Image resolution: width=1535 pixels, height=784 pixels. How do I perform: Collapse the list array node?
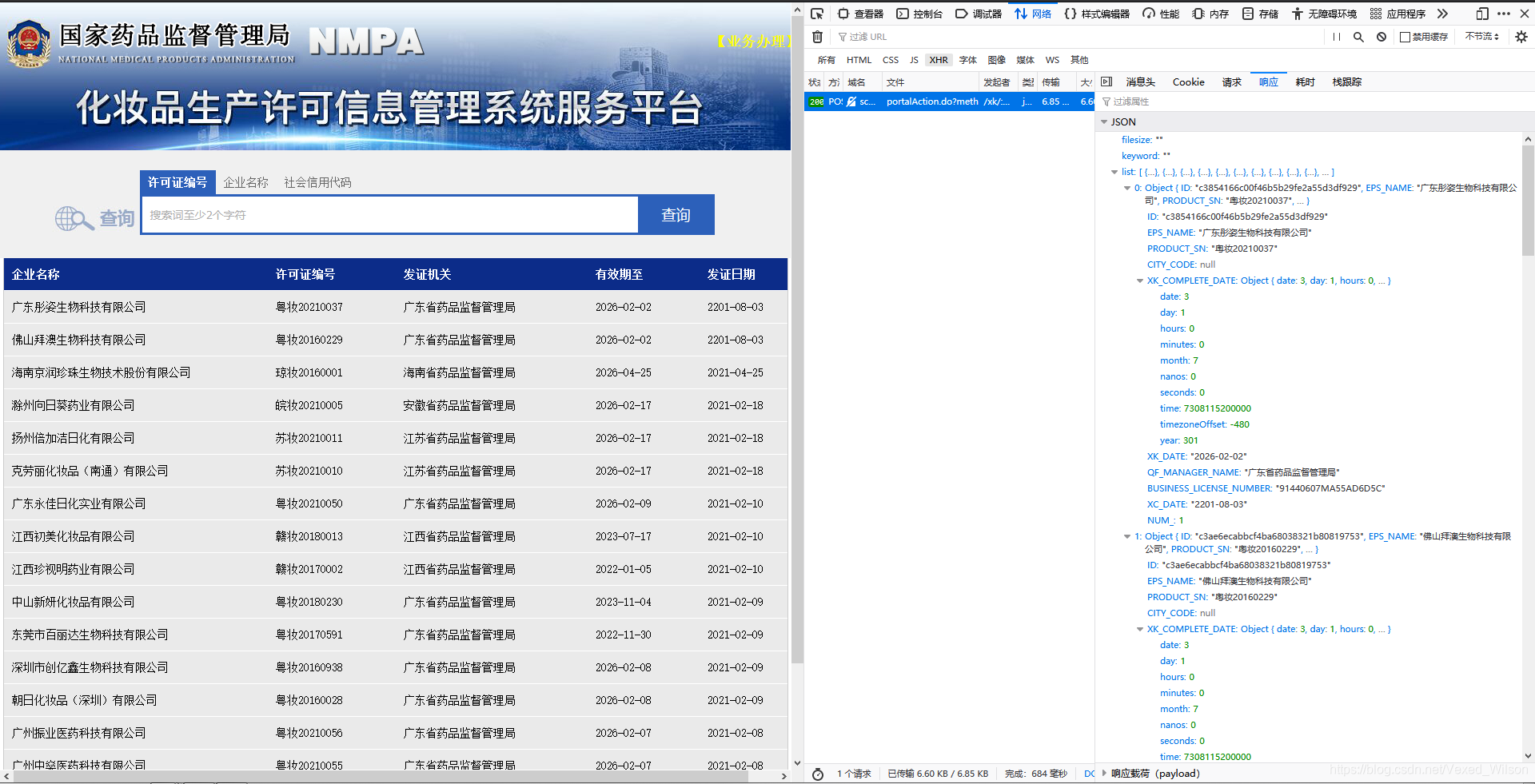(1114, 172)
